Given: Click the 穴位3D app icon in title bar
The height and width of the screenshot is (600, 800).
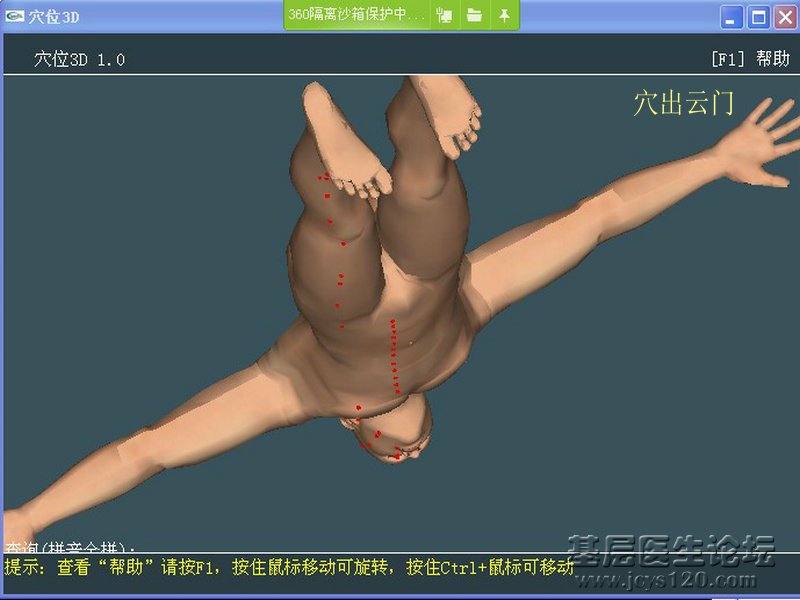Looking at the screenshot, I should click(x=15, y=16).
